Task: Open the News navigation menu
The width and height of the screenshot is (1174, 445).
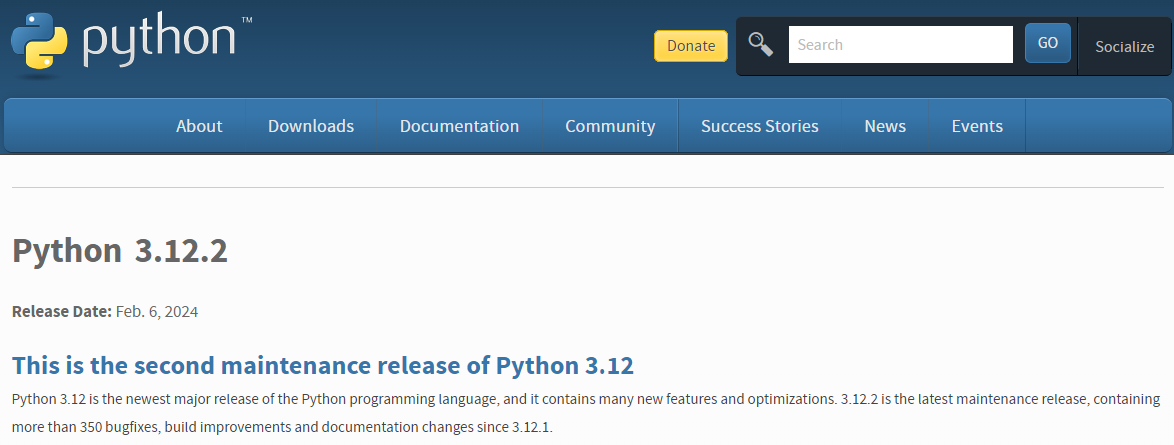Action: 885,126
